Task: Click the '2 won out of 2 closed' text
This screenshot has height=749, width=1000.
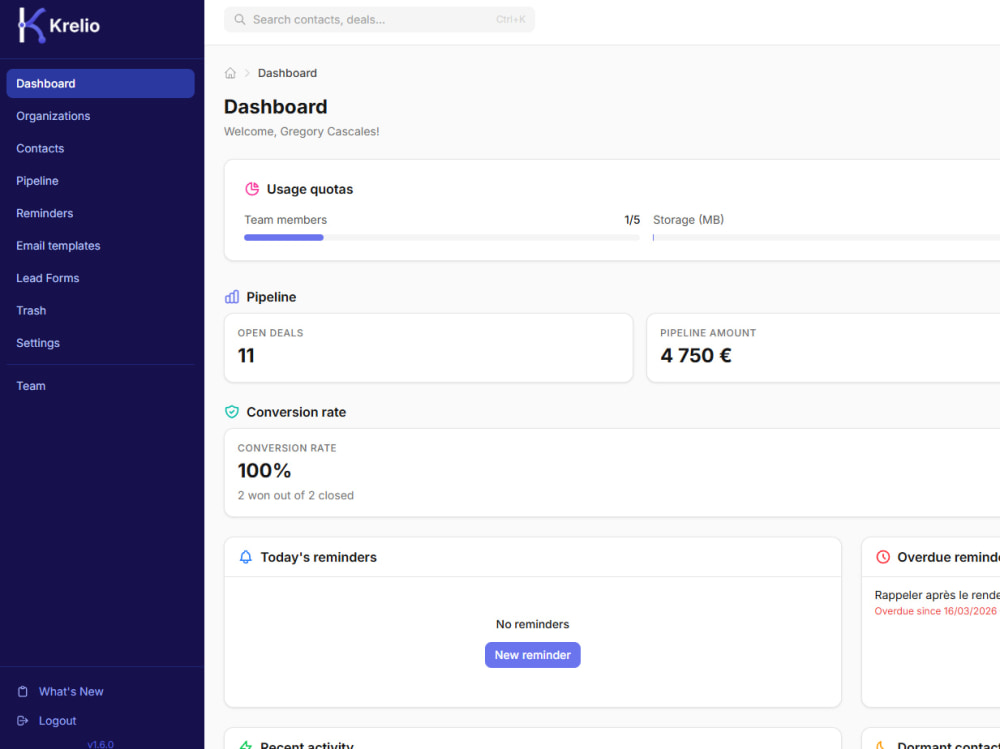Action: click(296, 496)
